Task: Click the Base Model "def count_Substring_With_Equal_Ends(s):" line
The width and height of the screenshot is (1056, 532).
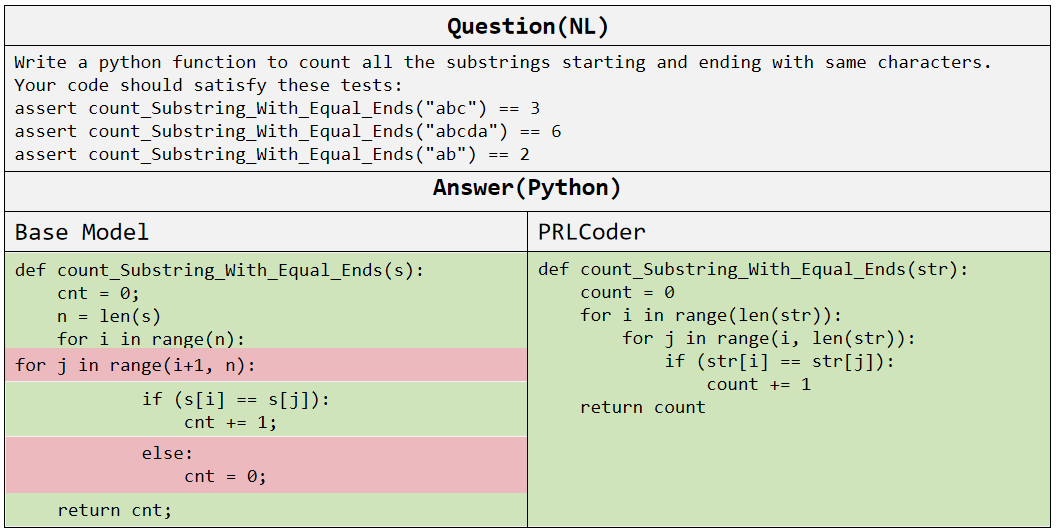Action: pyautogui.click(x=219, y=270)
